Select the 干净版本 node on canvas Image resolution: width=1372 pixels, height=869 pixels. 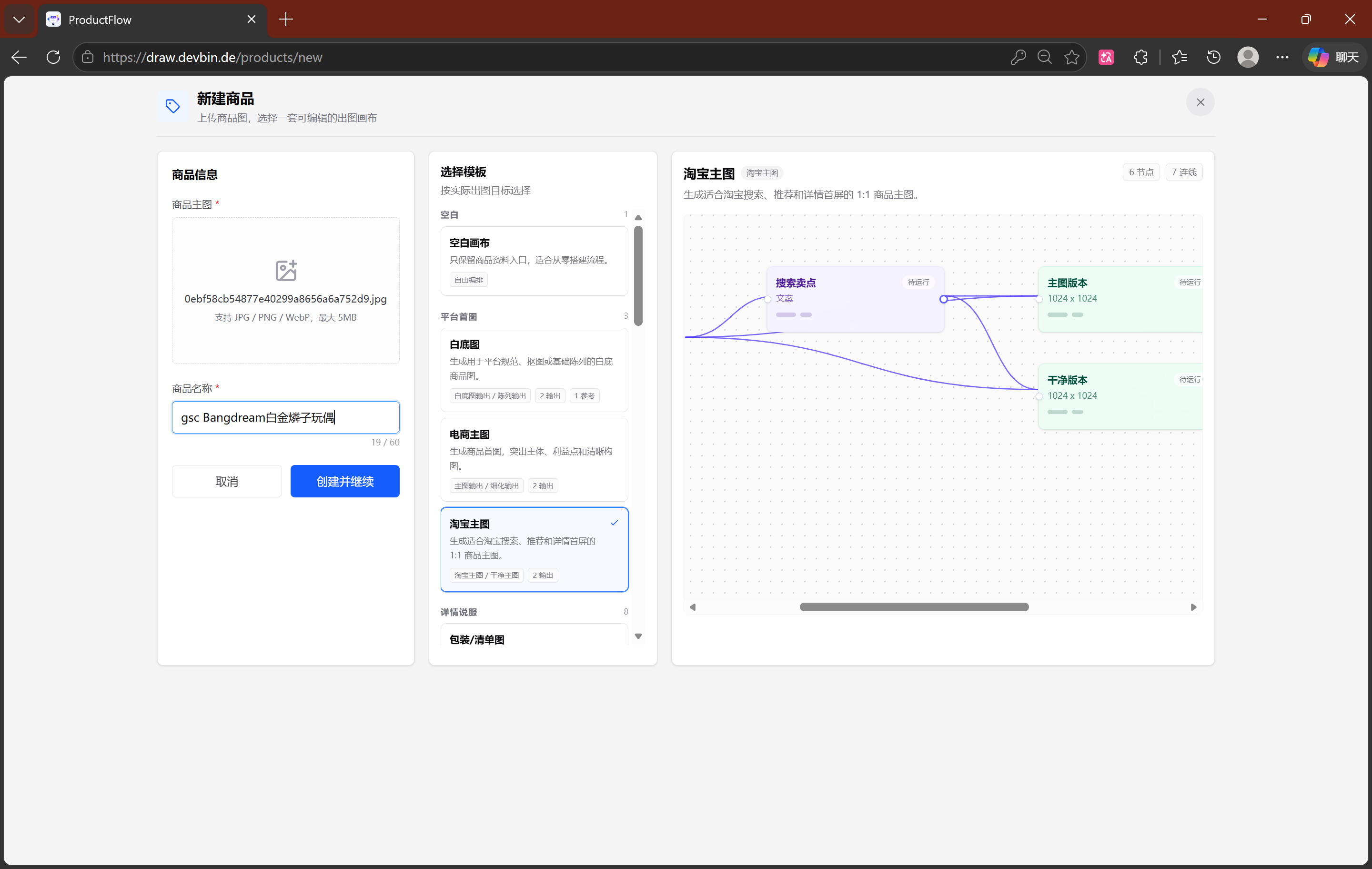[x=1120, y=396]
